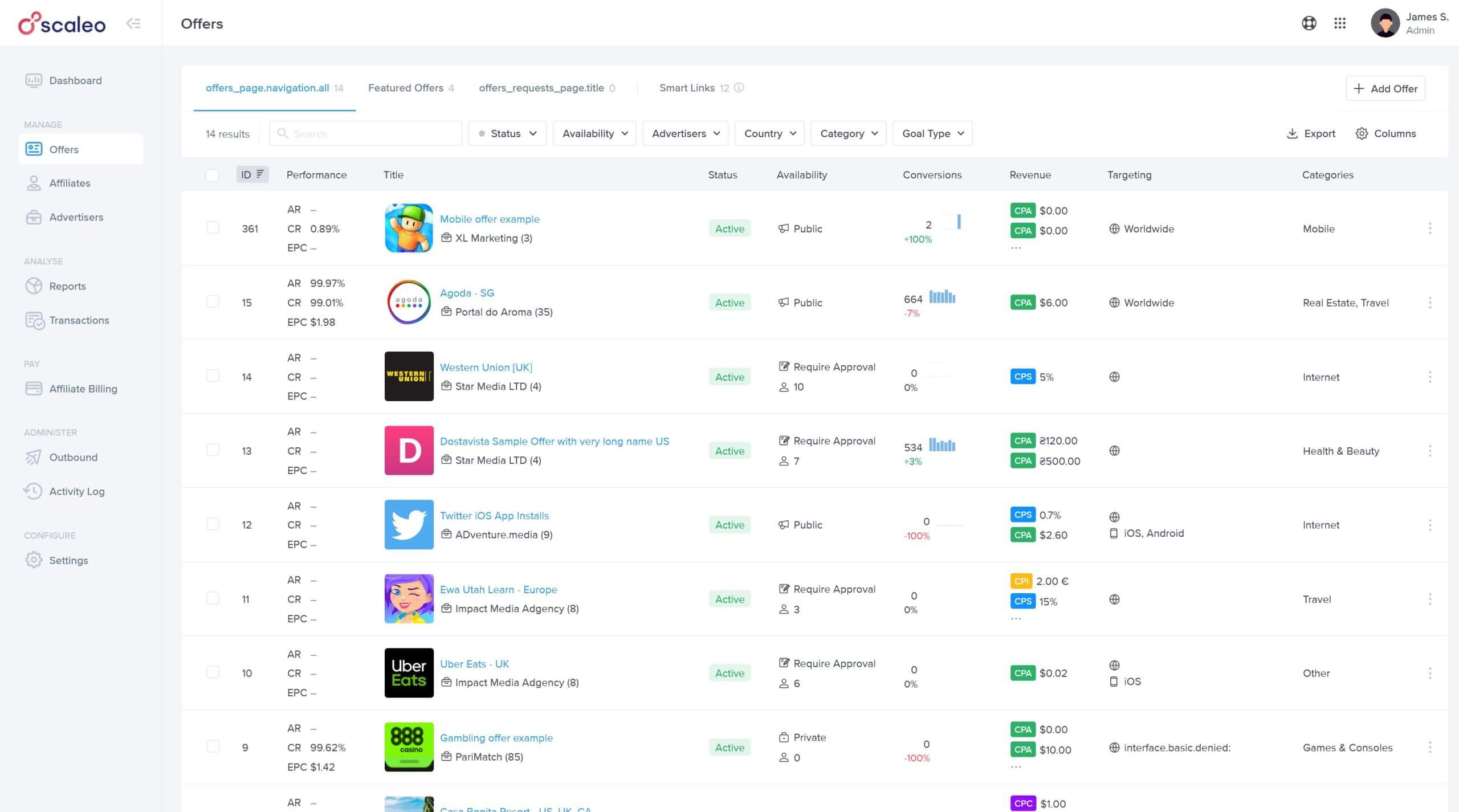Click the Transactions sidebar icon
This screenshot has height=812, width=1459.
33,320
